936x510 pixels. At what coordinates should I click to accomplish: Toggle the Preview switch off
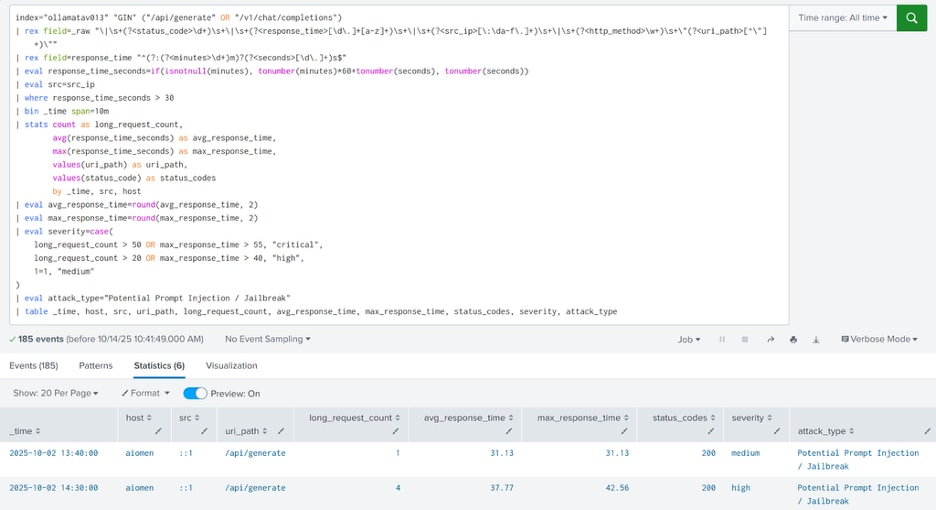coord(195,394)
